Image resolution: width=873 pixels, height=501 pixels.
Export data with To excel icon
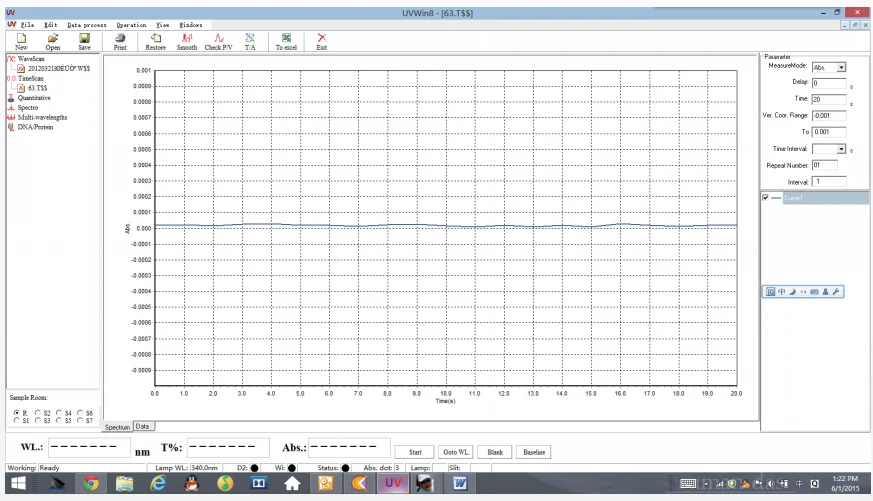point(286,41)
